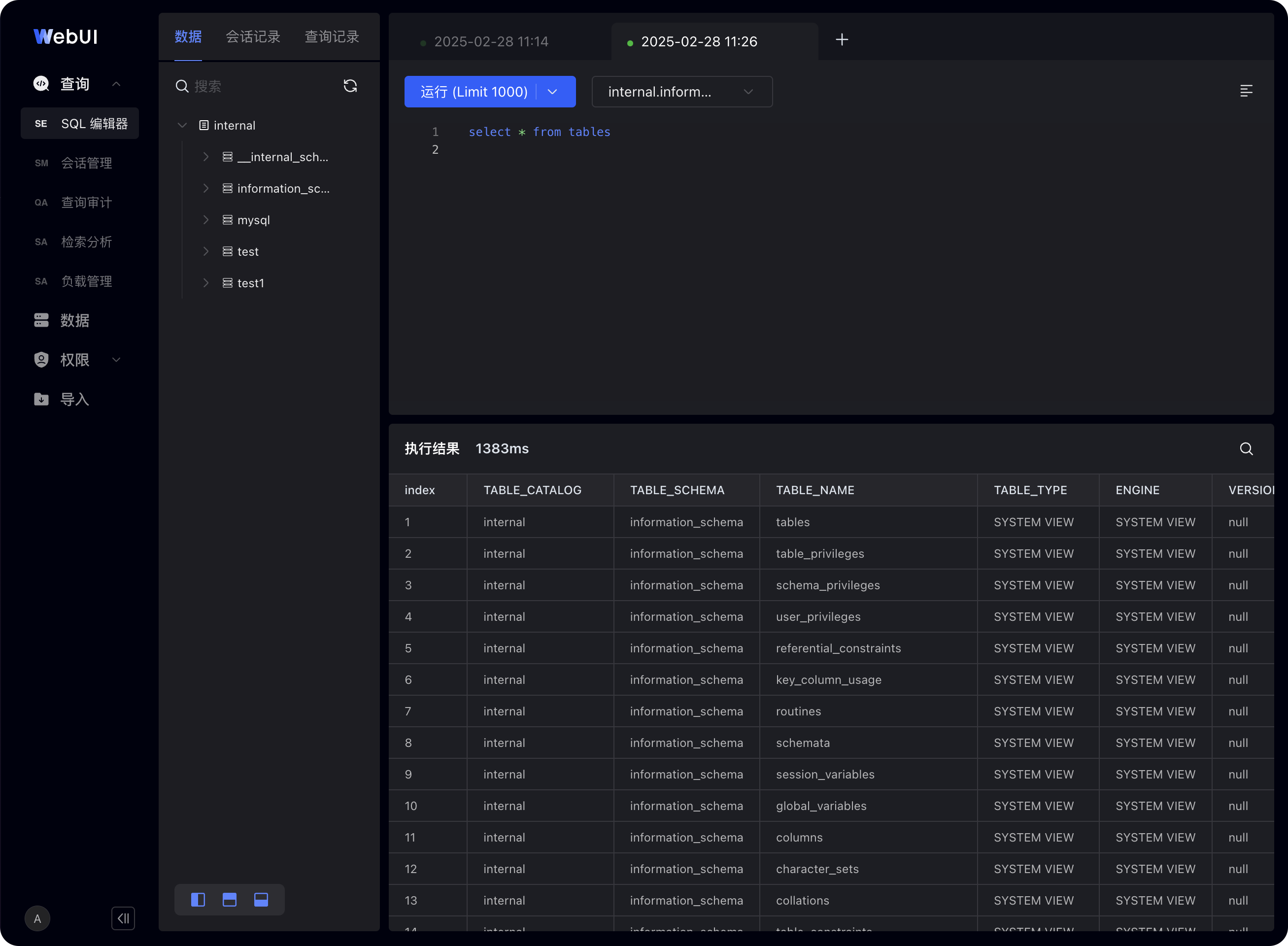Open the 数据 sidebar section
The image size is (1288, 946).
[75, 320]
